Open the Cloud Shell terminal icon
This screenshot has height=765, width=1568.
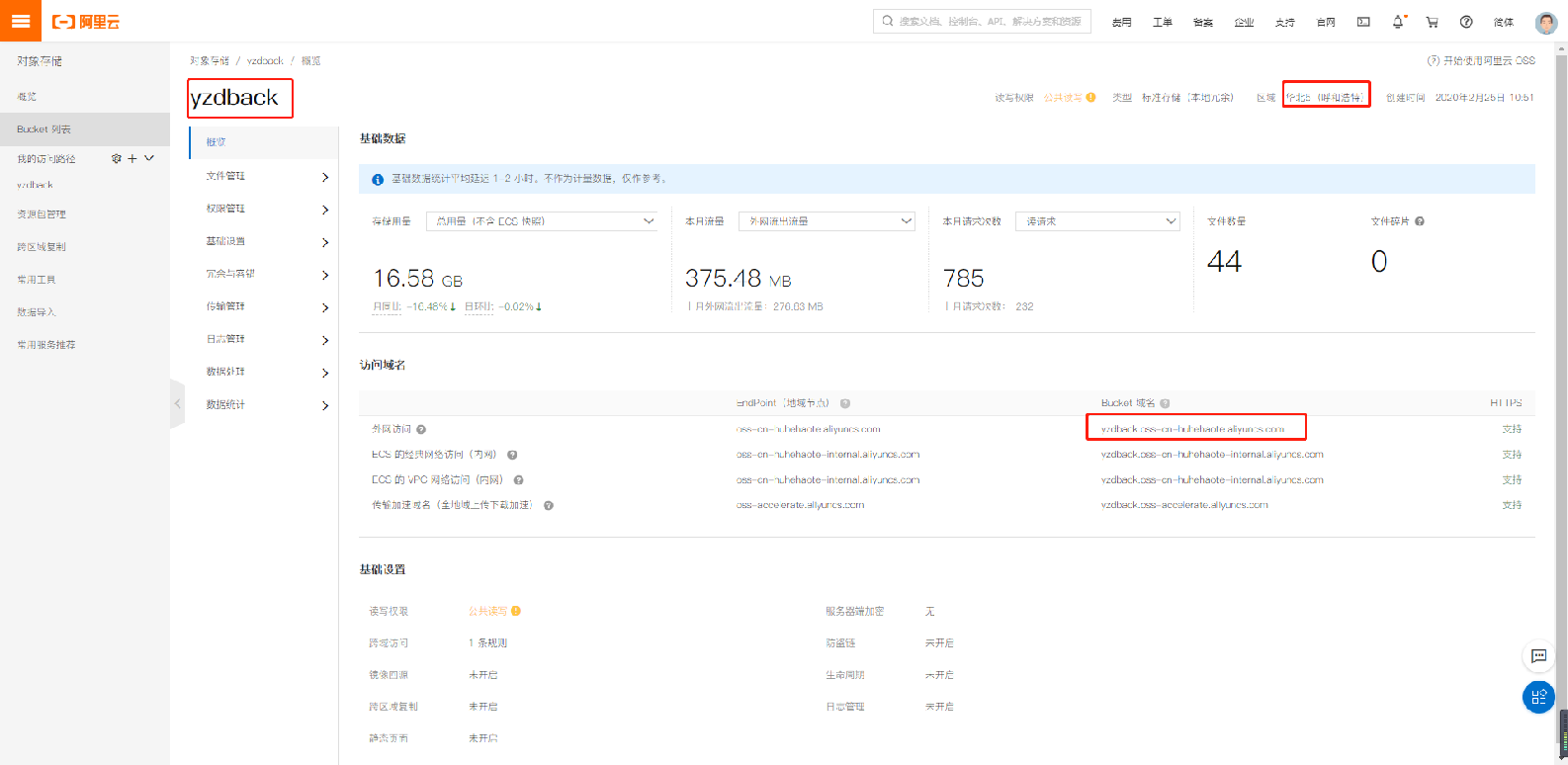(x=1363, y=22)
